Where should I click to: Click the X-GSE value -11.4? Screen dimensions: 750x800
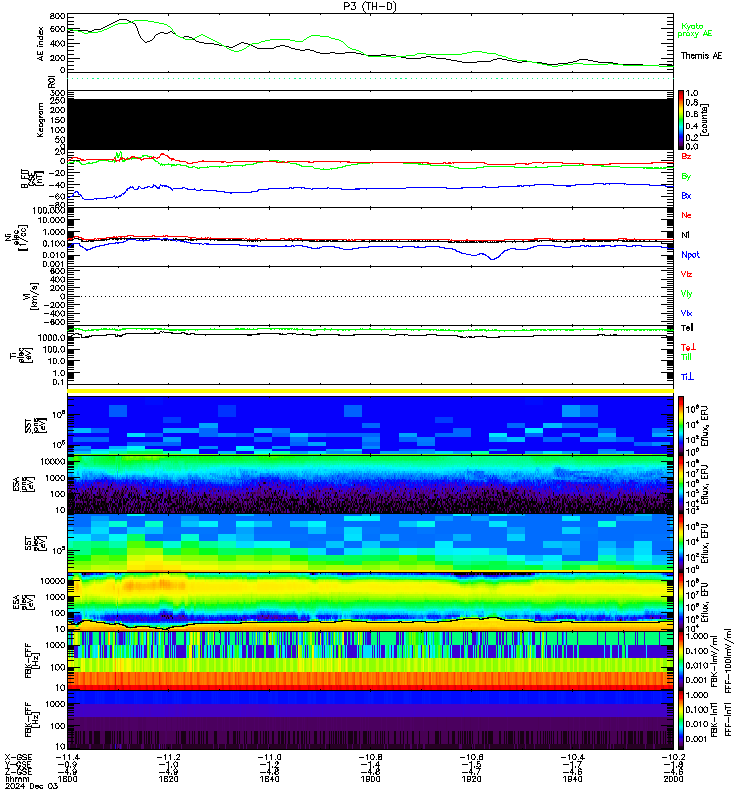[67, 757]
